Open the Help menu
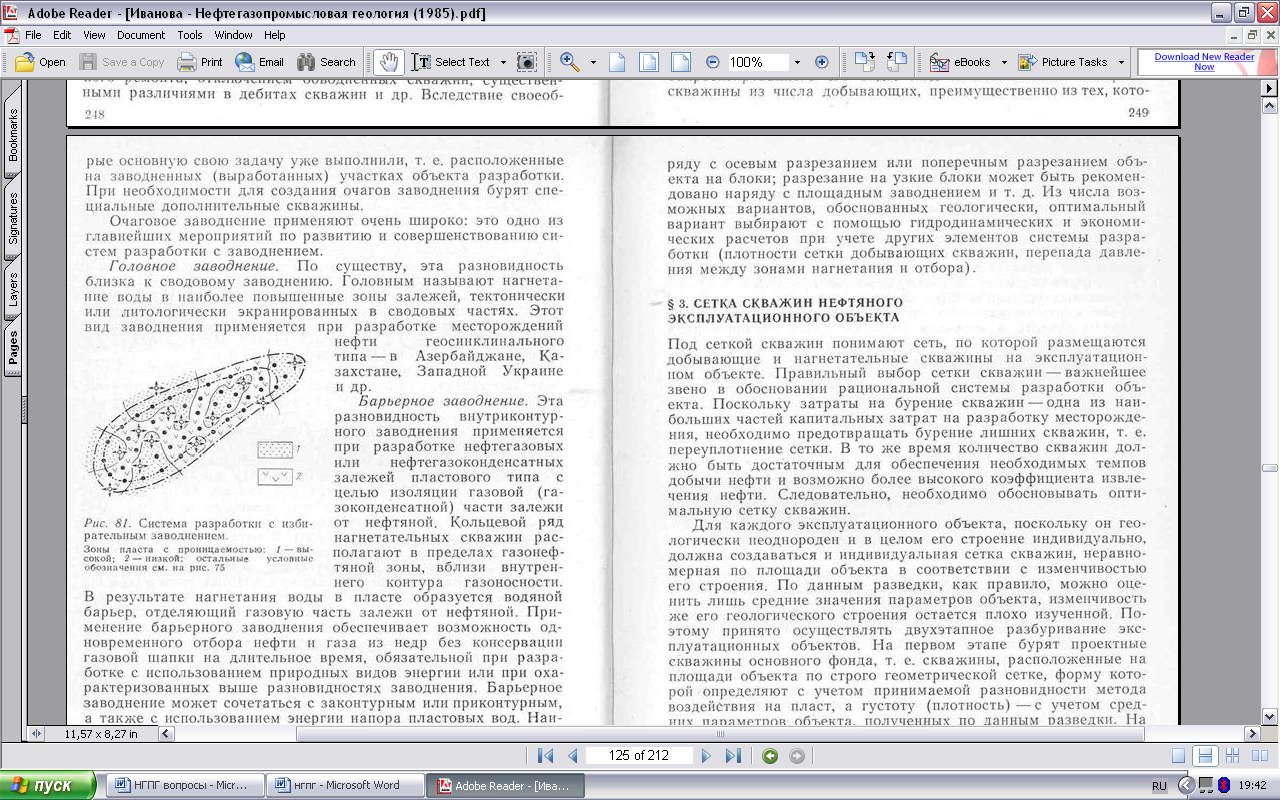Image resolution: width=1280 pixels, height=800 pixels. pyautogui.click(x=275, y=35)
